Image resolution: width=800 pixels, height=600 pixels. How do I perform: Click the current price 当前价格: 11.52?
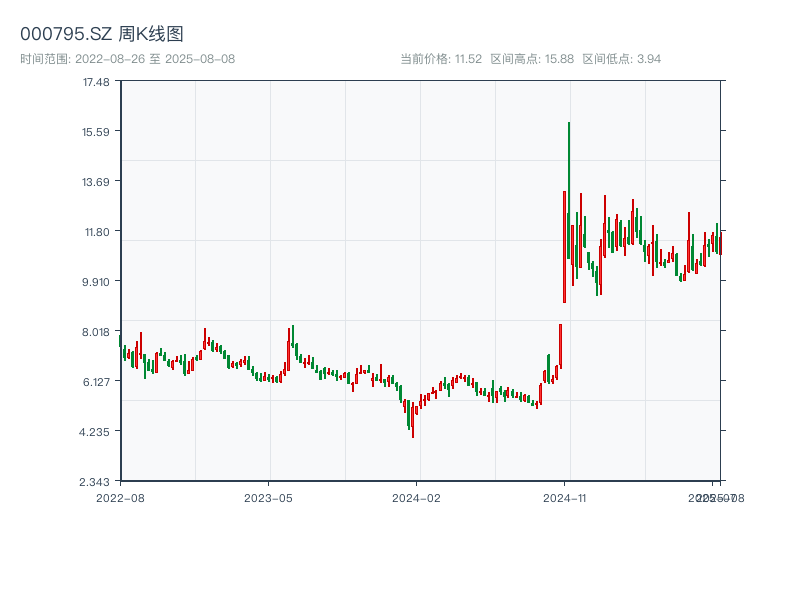(x=441, y=59)
